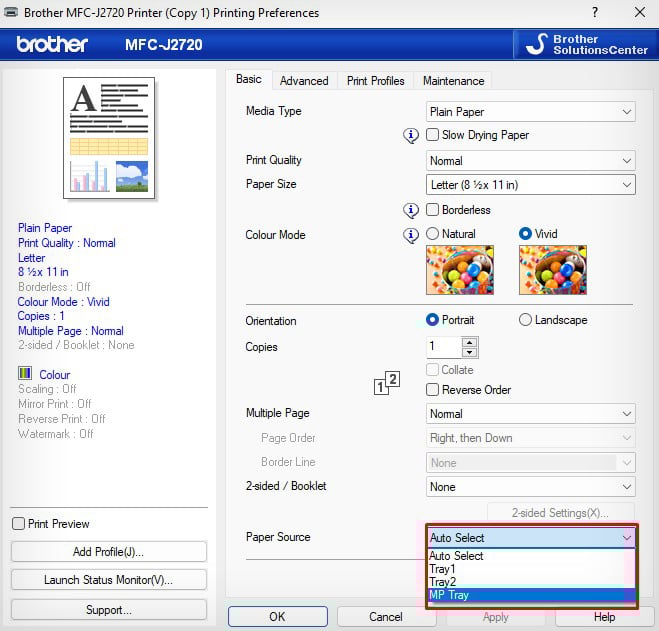Click the Copies number input field
The width and height of the screenshot is (659, 631).
coord(444,347)
